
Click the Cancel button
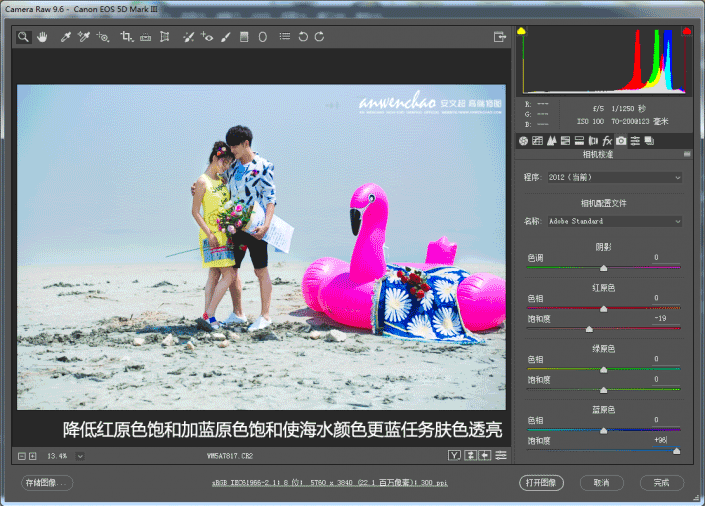tap(602, 483)
